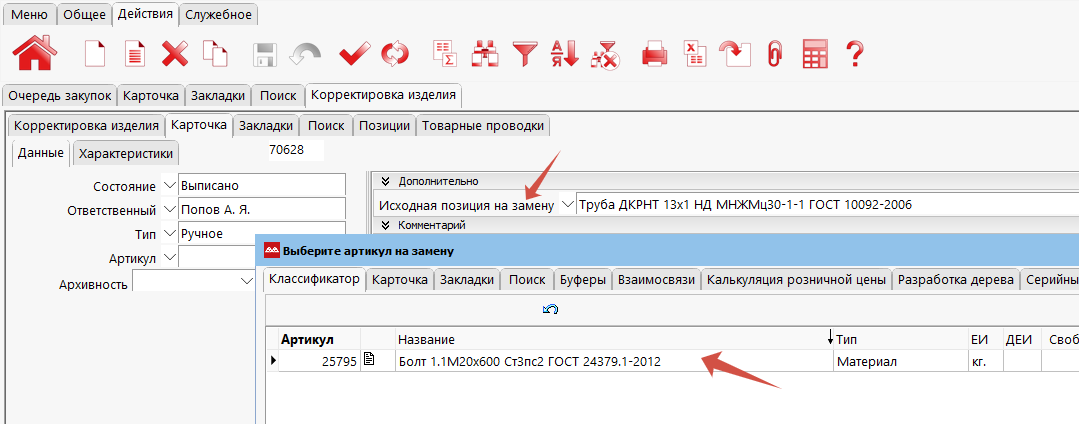Open Закладки tab next to Очередь закупок
This screenshot has width=1079, height=424.
click(217, 96)
